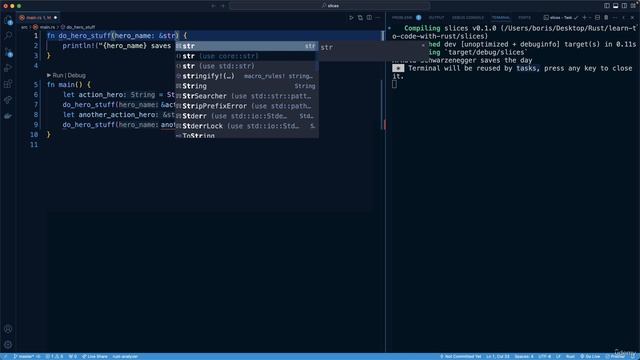
Task: Change the LF end of line setting
Action: tap(558, 356)
